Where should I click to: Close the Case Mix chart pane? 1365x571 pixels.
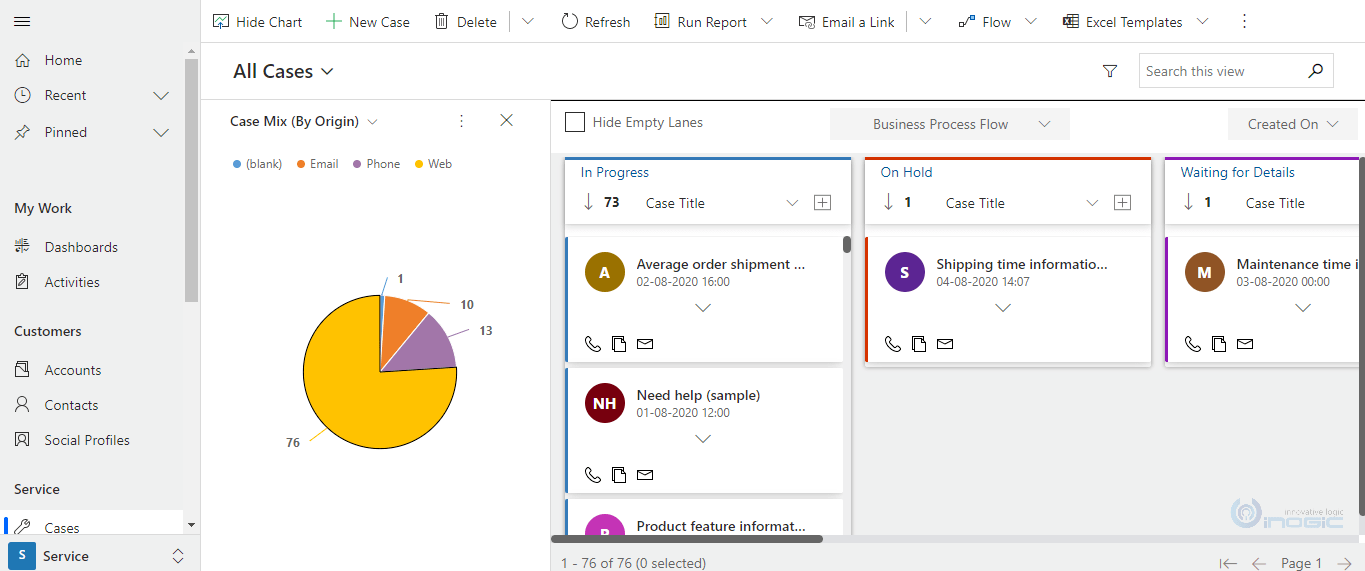click(x=506, y=120)
